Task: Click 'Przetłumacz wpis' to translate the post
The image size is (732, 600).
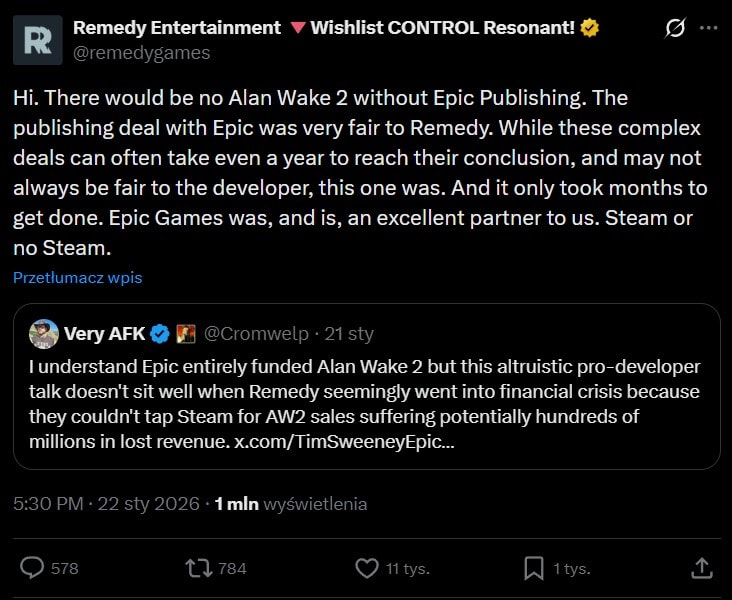Action: click(78, 277)
